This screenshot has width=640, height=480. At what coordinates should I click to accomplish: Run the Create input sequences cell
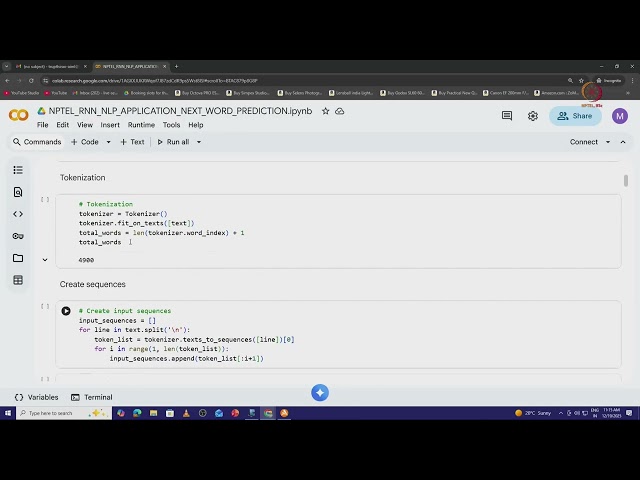[x=66, y=311]
